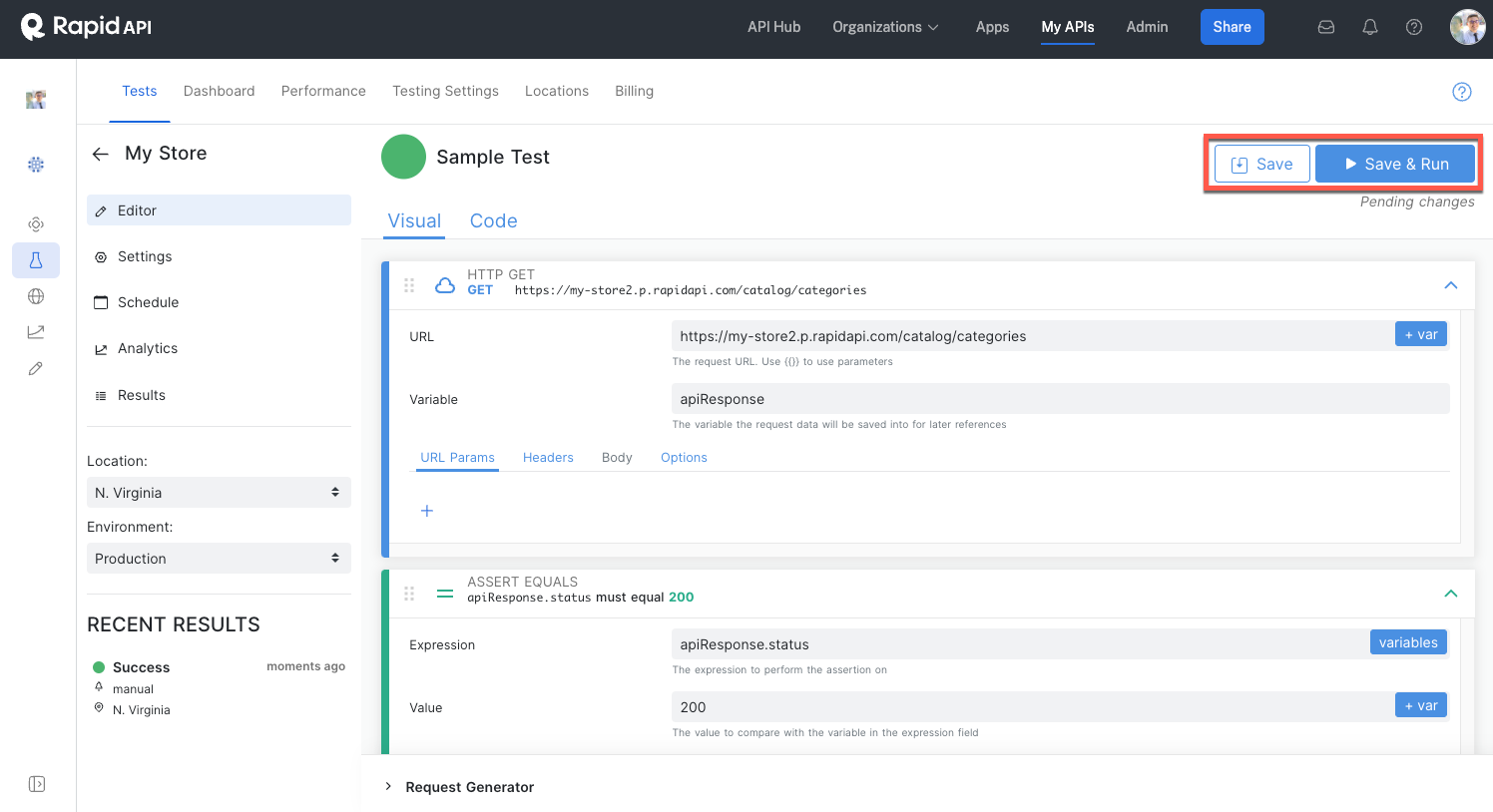Switch to the Performance tab
This screenshot has height=812, width=1493.
pos(323,91)
